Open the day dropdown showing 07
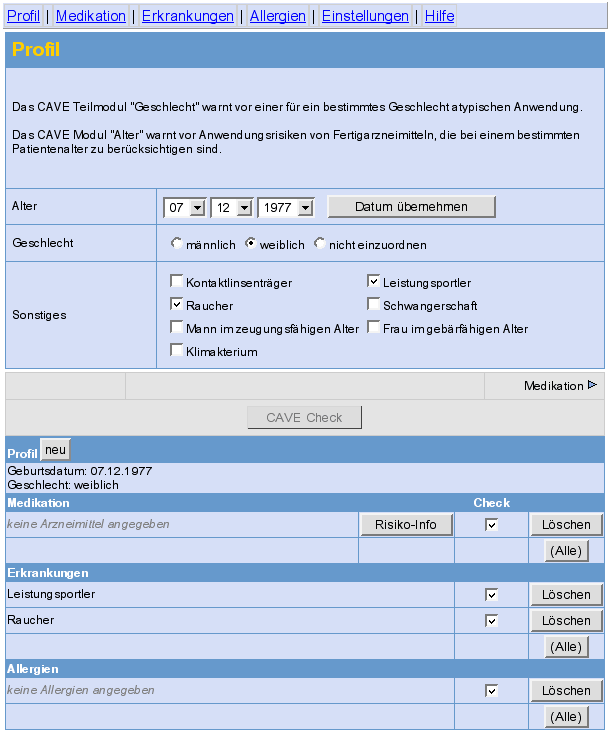610x734 pixels. point(184,207)
